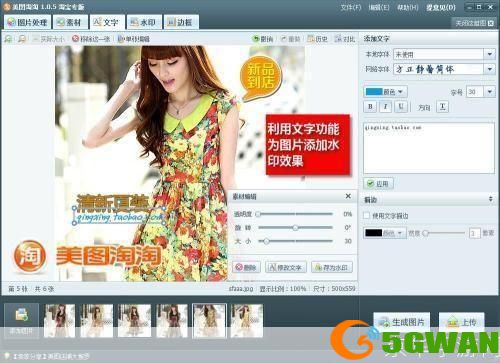Select the 清新夏装 text overlay
Image resolution: width=500 pixels, height=363 pixels.
(113, 203)
